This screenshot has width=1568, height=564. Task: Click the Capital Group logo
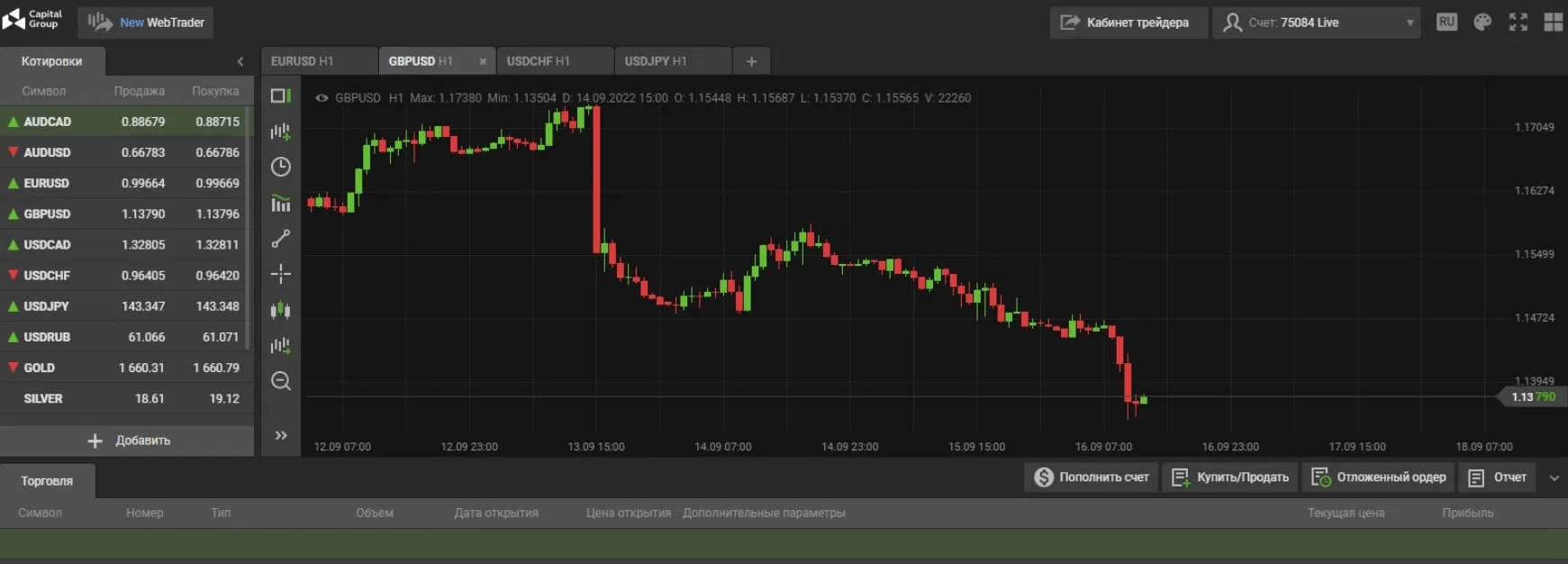(32, 19)
